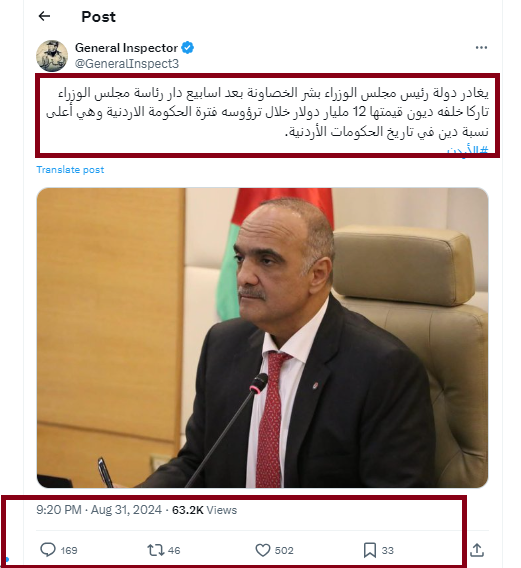This screenshot has height=568, width=521.
Task: Click the Post header title
Action: tap(99, 17)
